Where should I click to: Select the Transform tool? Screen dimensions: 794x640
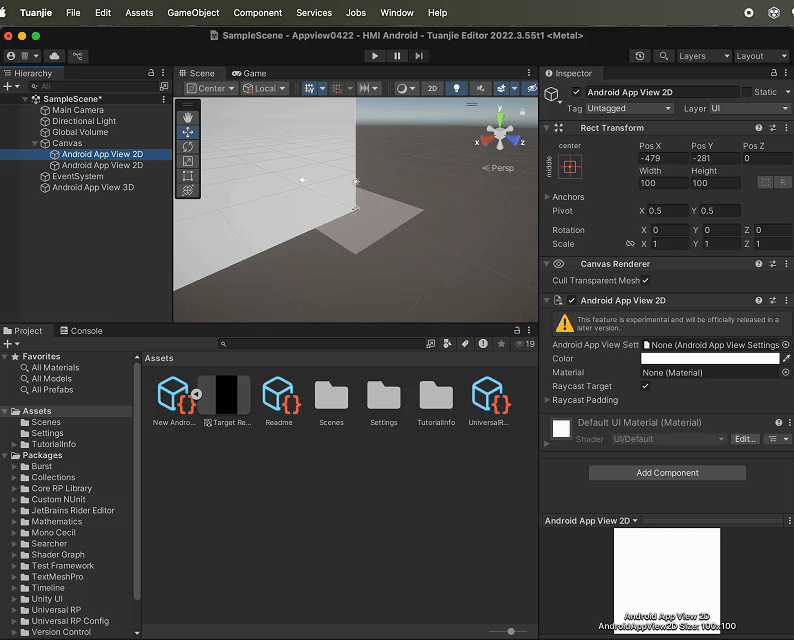pyautogui.click(x=187, y=190)
